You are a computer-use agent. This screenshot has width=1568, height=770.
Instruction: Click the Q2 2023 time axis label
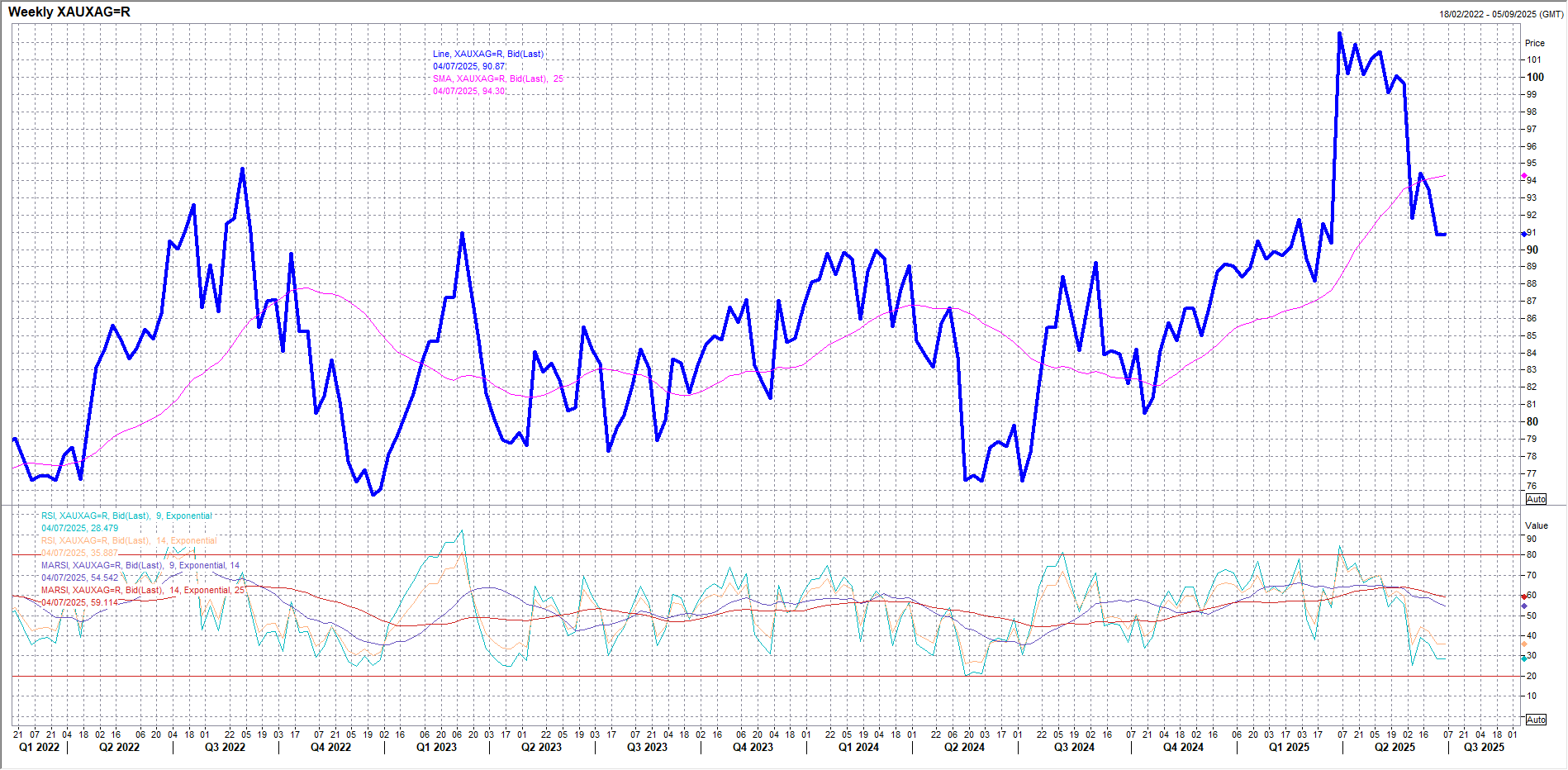pos(541,748)
